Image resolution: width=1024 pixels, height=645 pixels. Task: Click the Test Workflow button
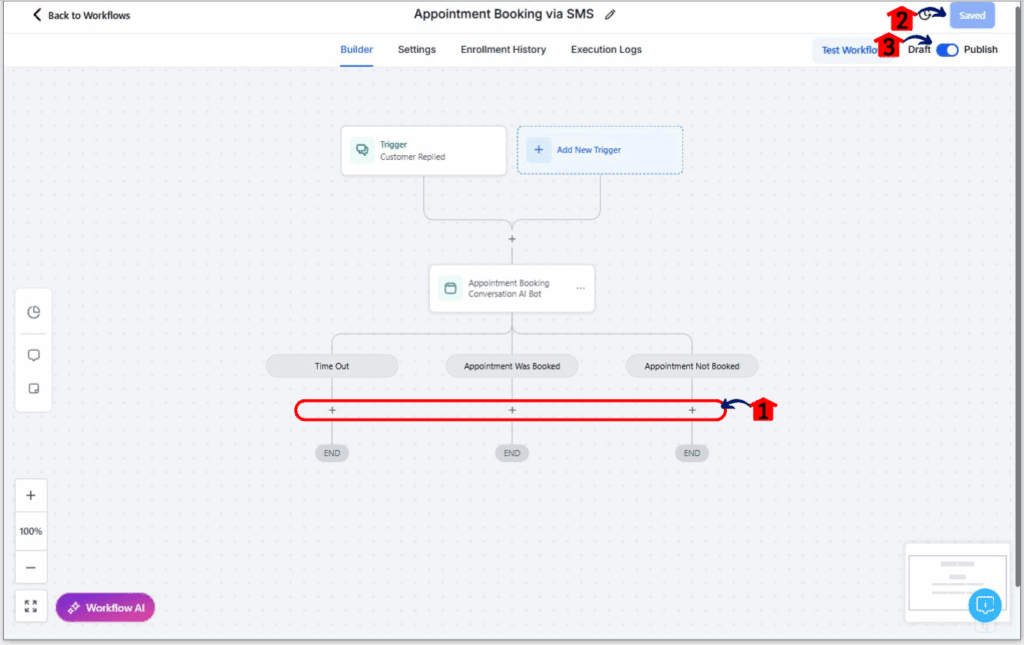click(849, 50)
